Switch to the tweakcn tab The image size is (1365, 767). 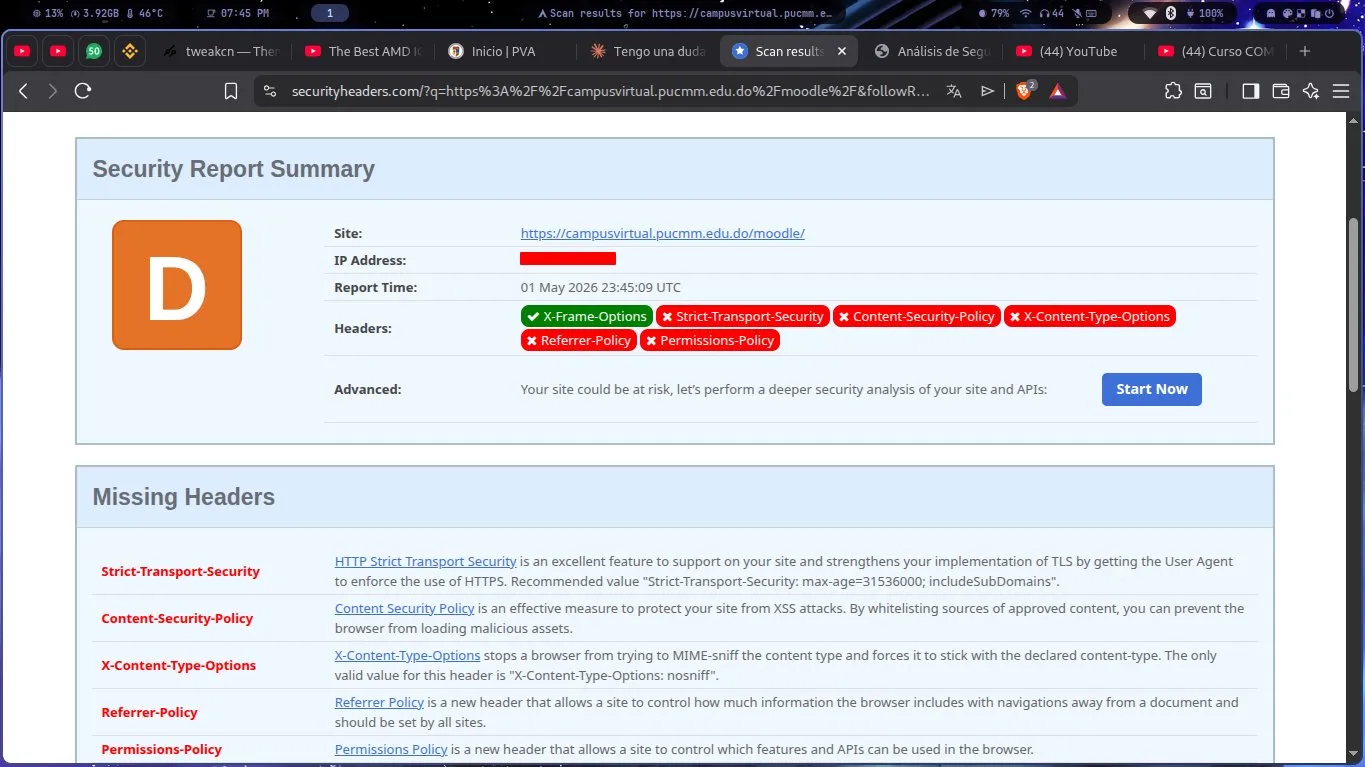[x=221, y=51]
